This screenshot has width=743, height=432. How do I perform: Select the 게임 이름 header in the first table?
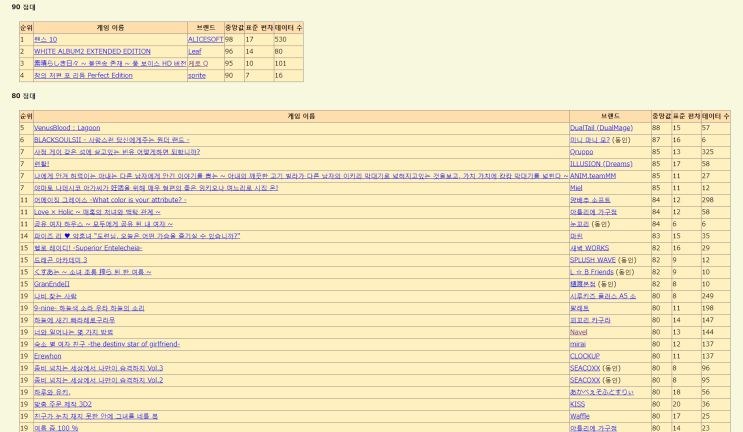[110, 27]
